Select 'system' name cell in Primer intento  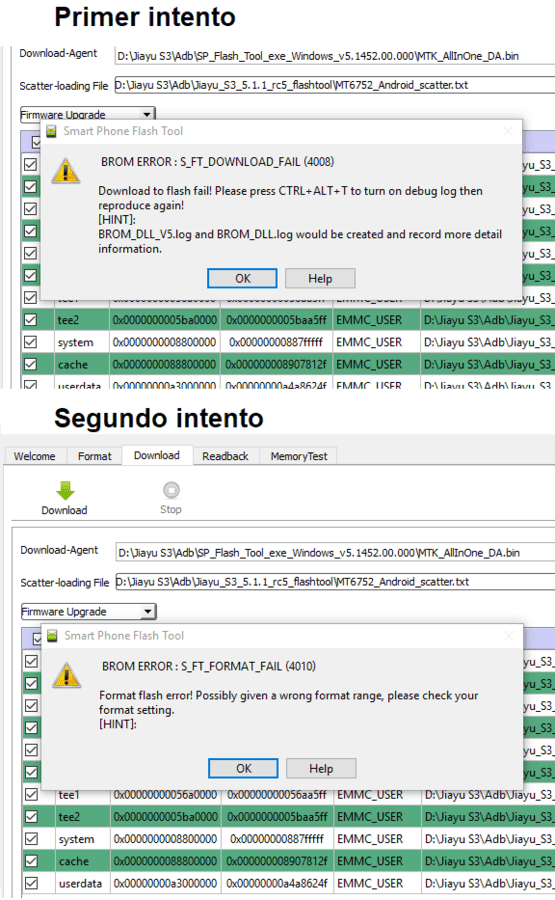click(80, 342)
